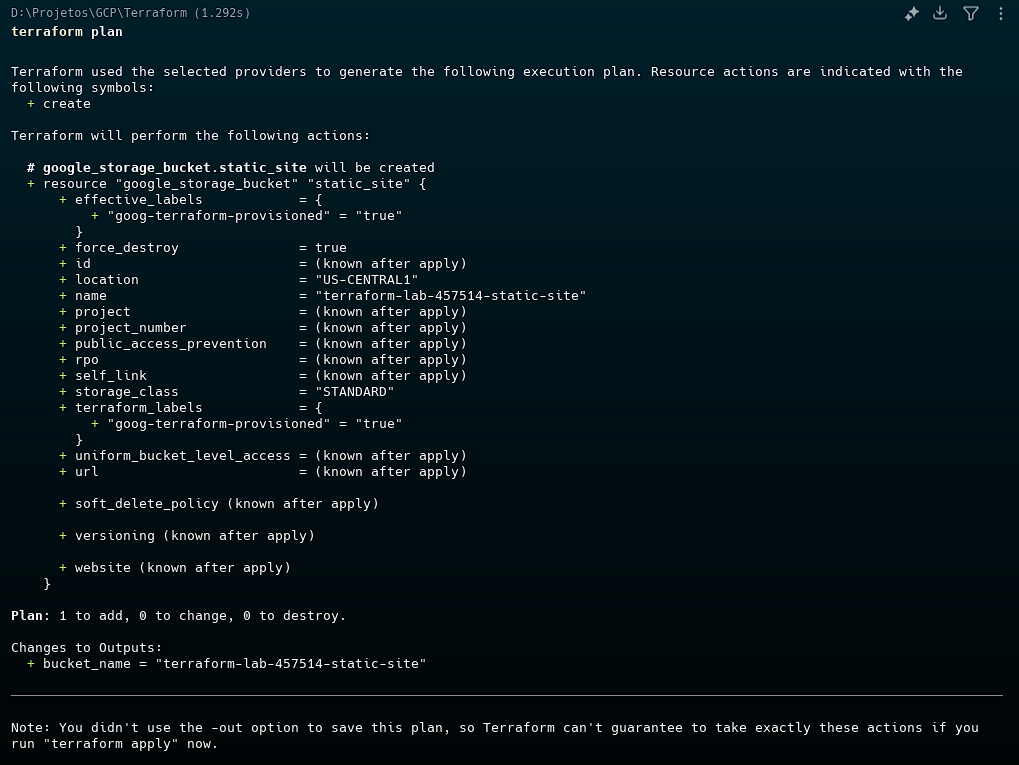Click the download block output icon
Screen dimensions: 1019x765
click(940, 14)
